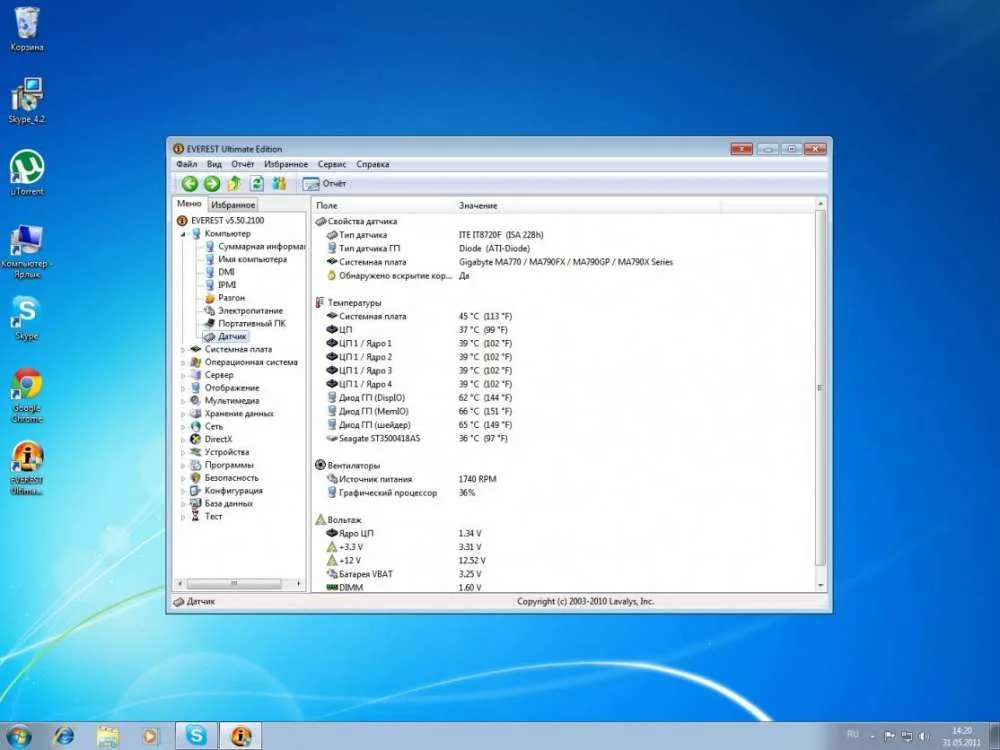Open the EVEREST Ultimate desktop shortcut

(27, 469)
